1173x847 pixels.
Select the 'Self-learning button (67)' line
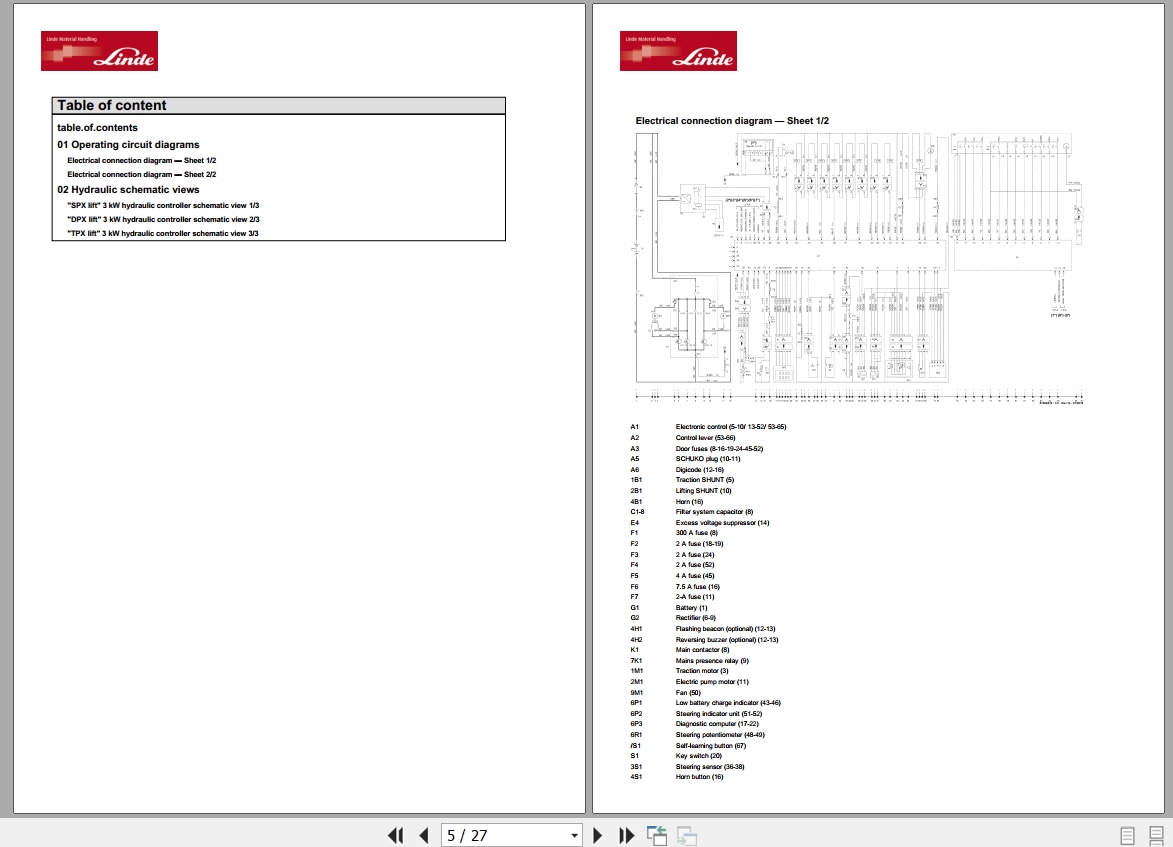tap(711, 745)
